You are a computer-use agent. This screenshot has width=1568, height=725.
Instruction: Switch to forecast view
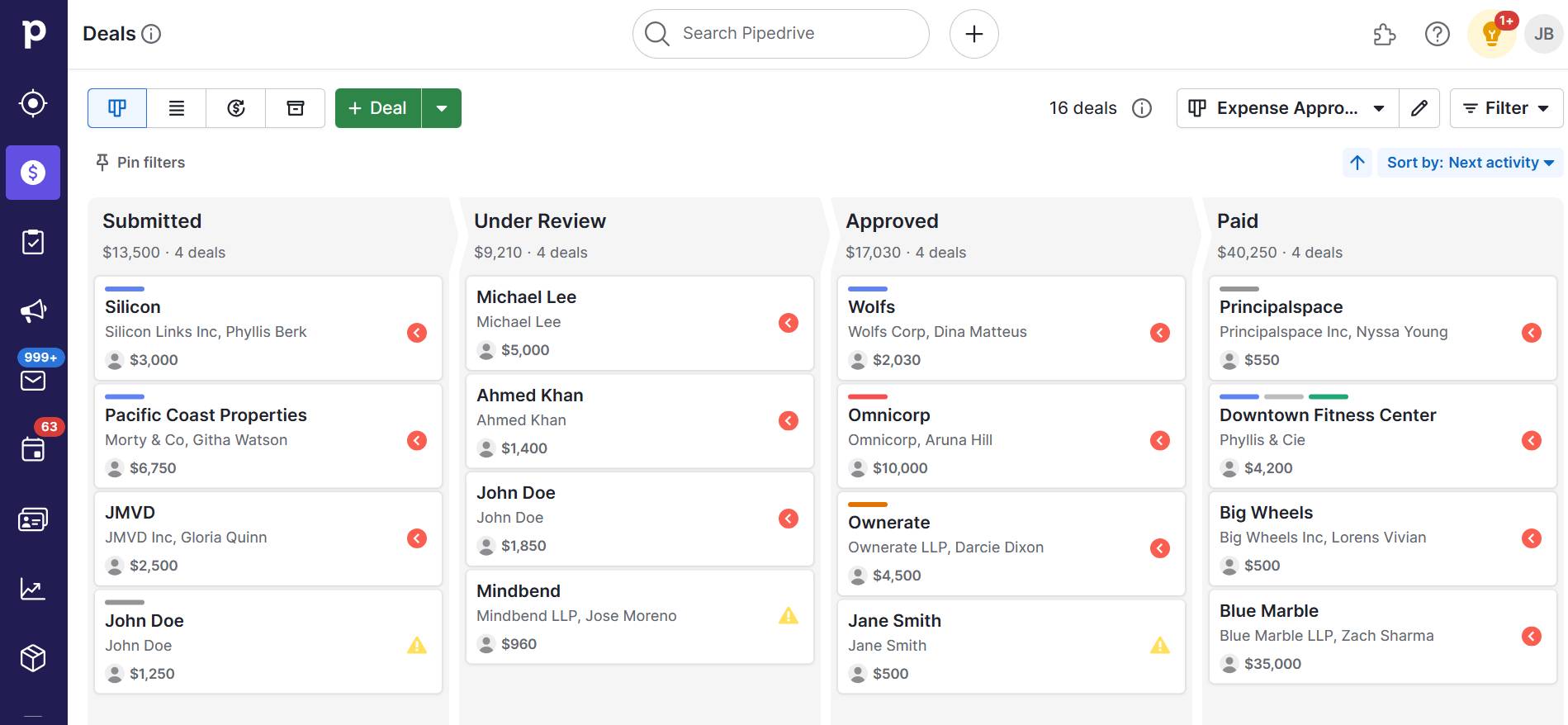(x=236, y=108)
